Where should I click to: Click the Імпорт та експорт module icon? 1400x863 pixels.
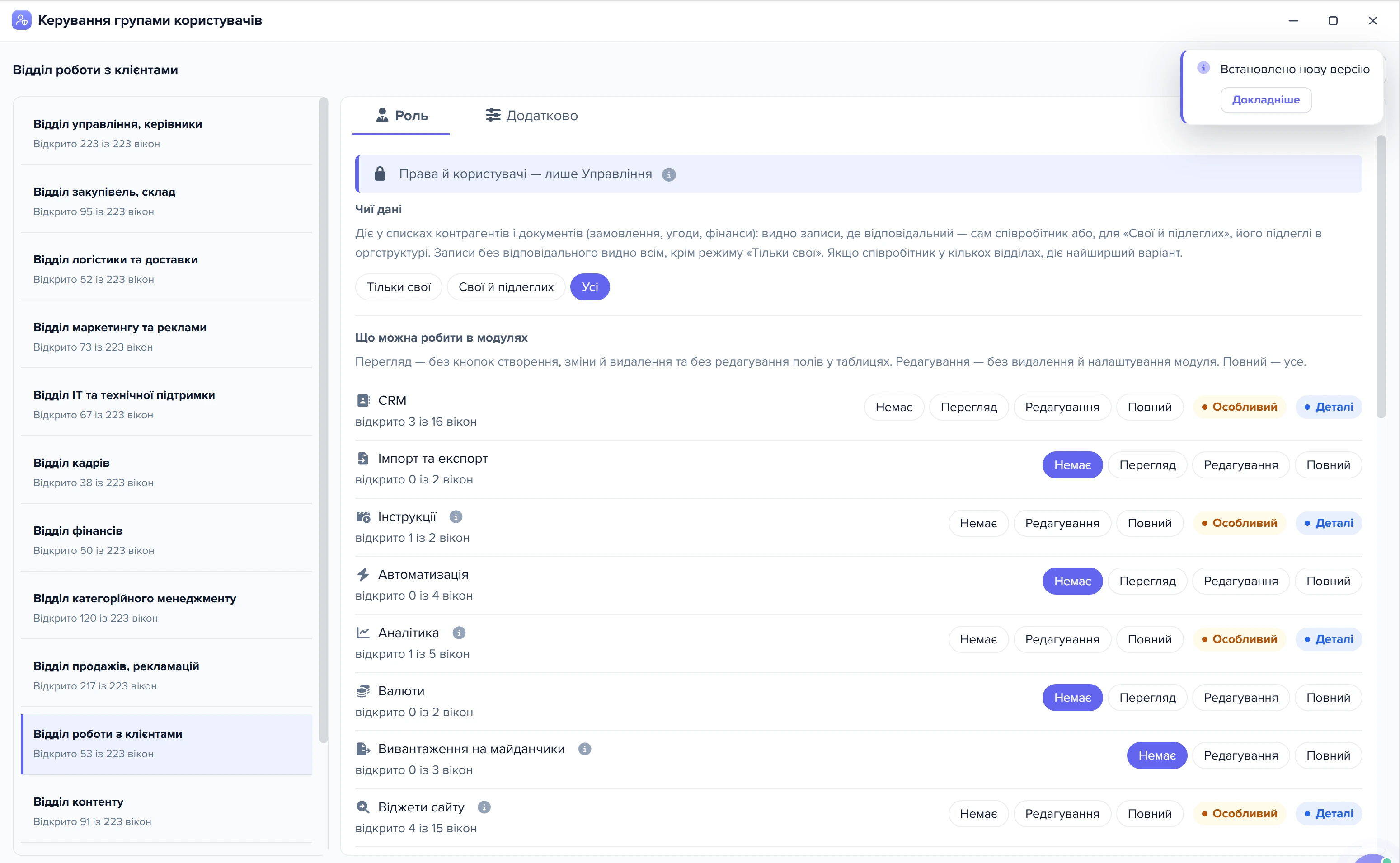[363, 458]
